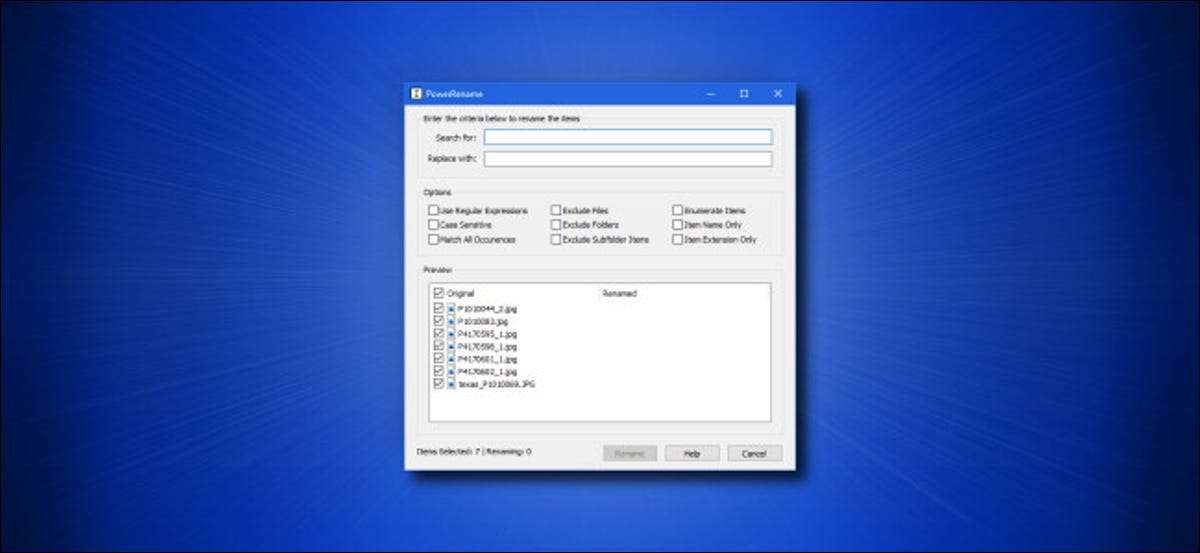Select the Item Extension Only checkbox
1200x553 pixels.
678,240
